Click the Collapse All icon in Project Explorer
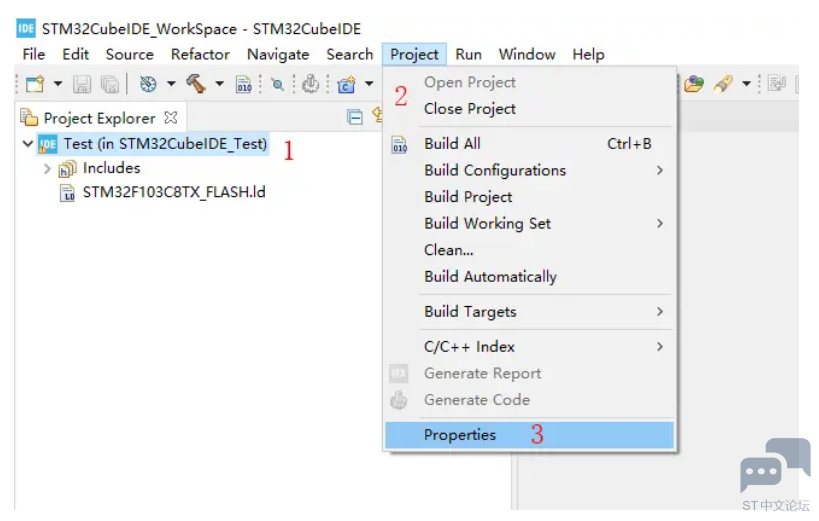The height and width of the screenshot is (521, 819). coord(355,117)
